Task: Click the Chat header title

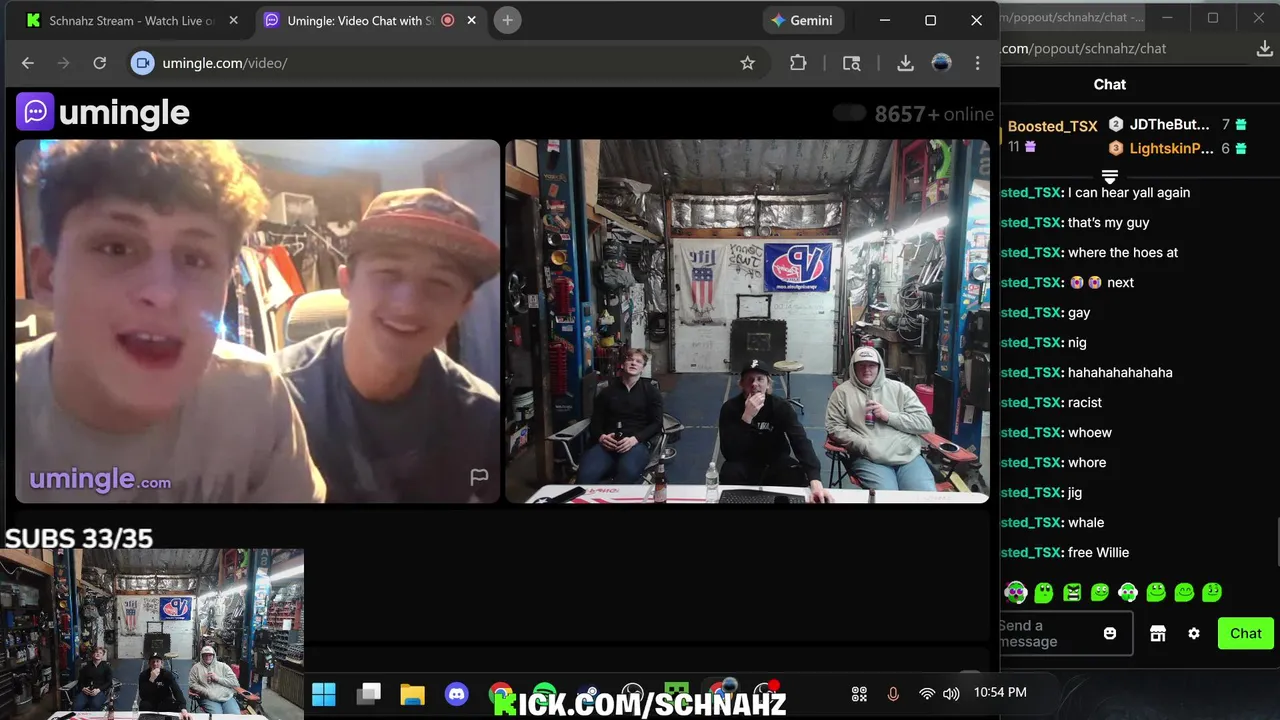Action: (x=1110, y=85)
